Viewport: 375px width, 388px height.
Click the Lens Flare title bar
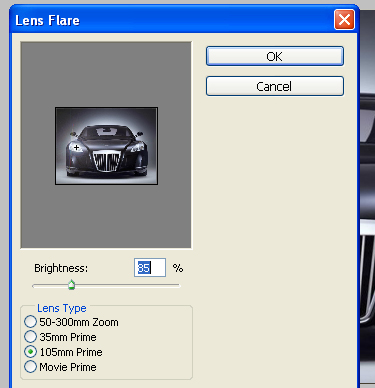tap(173, 20)
